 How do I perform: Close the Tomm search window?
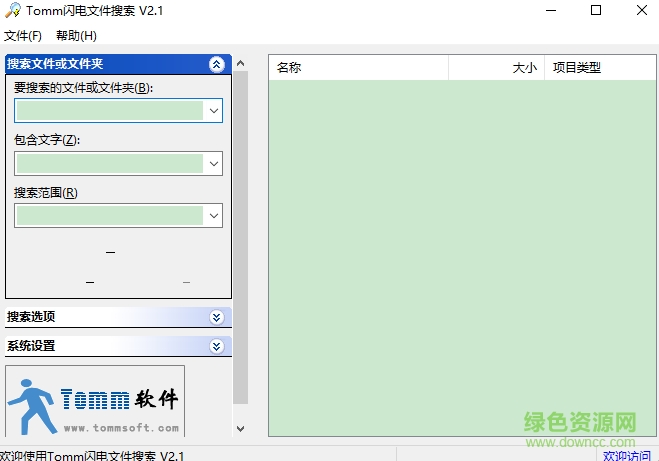tap(642, 10)
